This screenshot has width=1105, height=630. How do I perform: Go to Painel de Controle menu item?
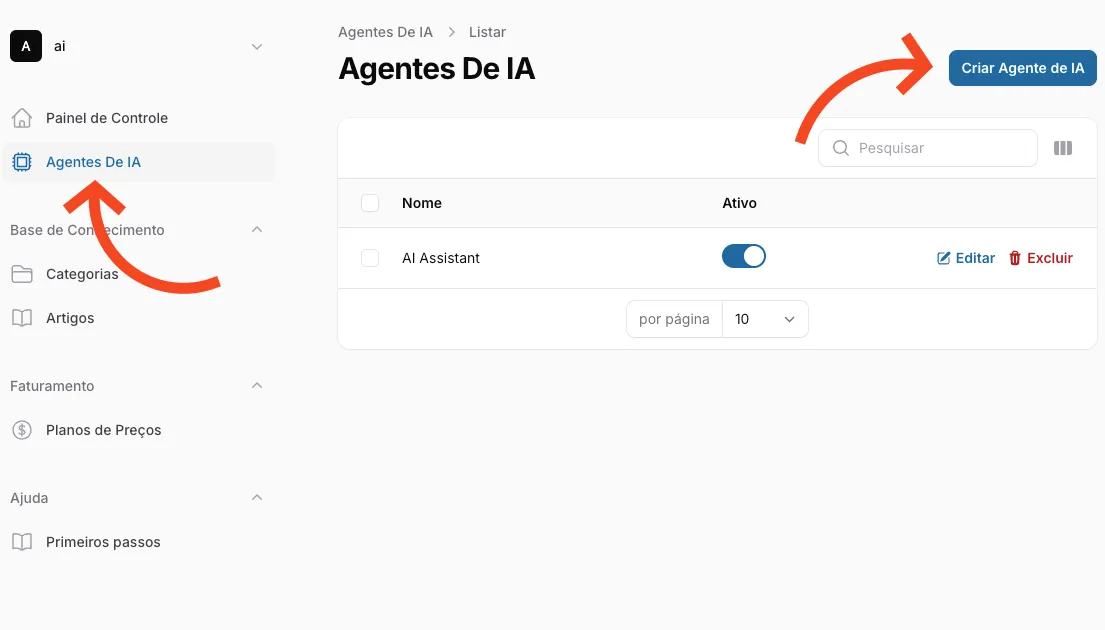coord(107,118)
